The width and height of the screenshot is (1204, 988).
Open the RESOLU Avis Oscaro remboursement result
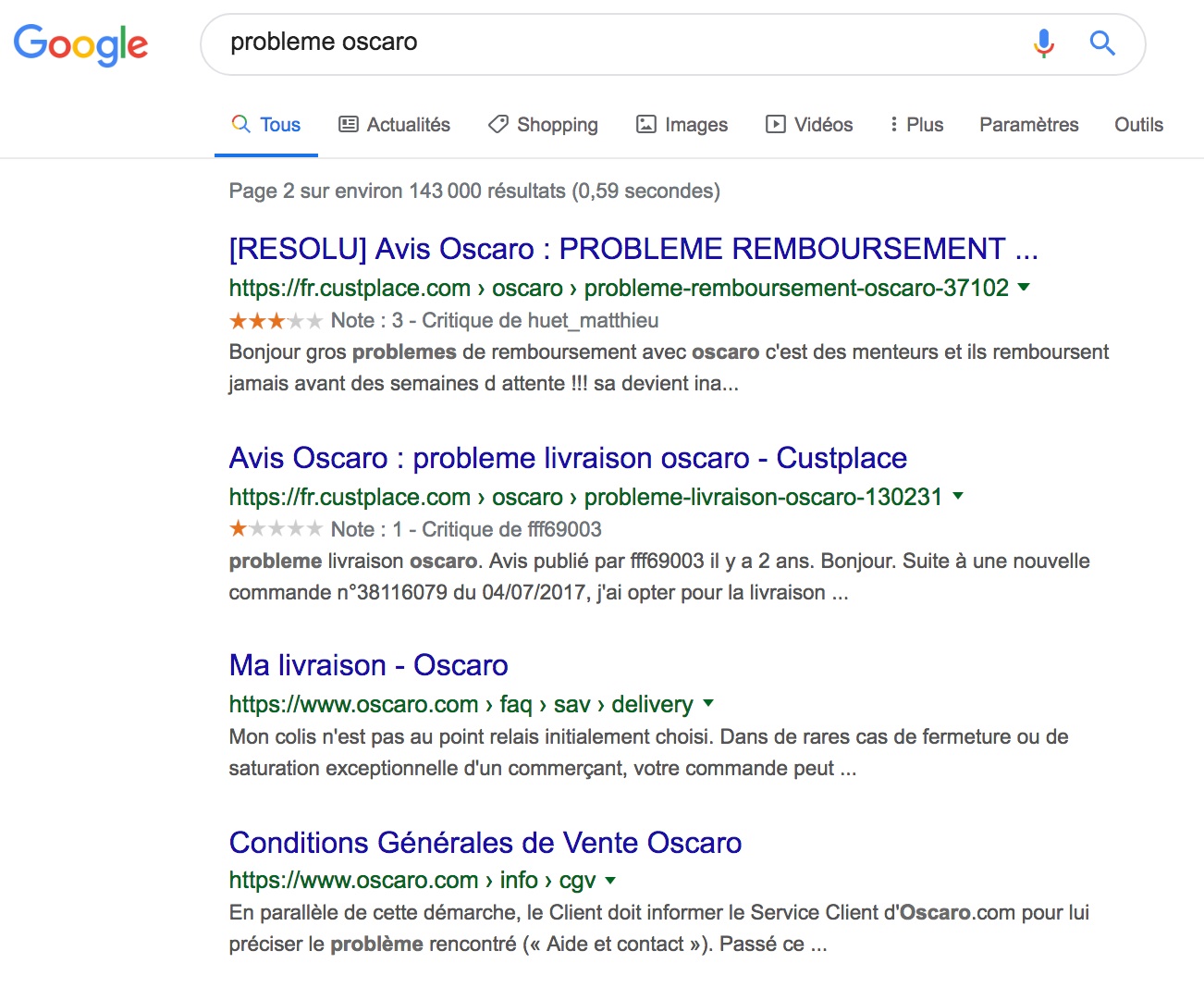pyautogui.click(x=633, y=249)
